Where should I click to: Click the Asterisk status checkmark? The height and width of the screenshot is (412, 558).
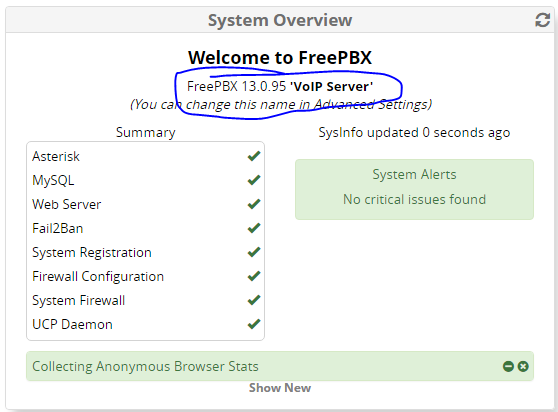[254, 156]
